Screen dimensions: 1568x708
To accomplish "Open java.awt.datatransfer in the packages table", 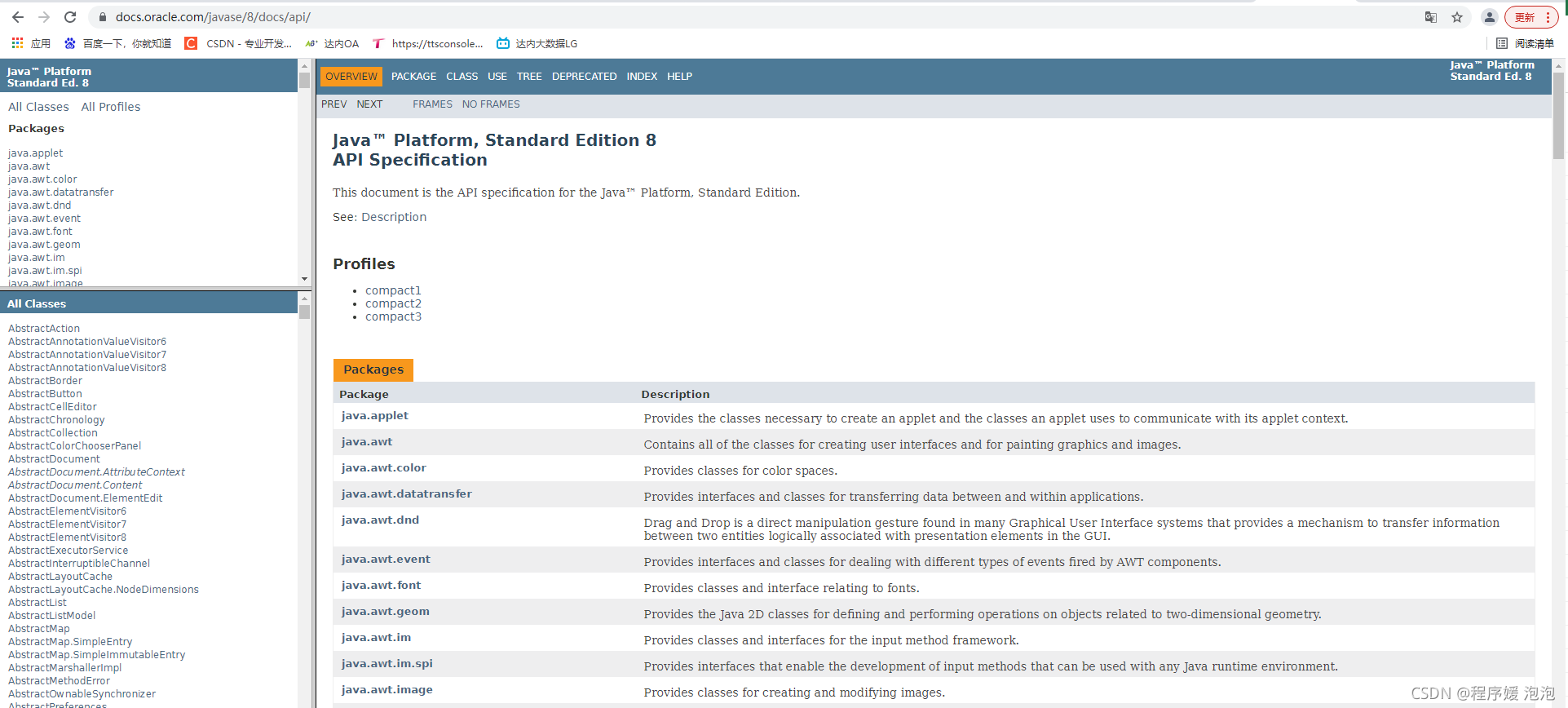I will [406, 493].
